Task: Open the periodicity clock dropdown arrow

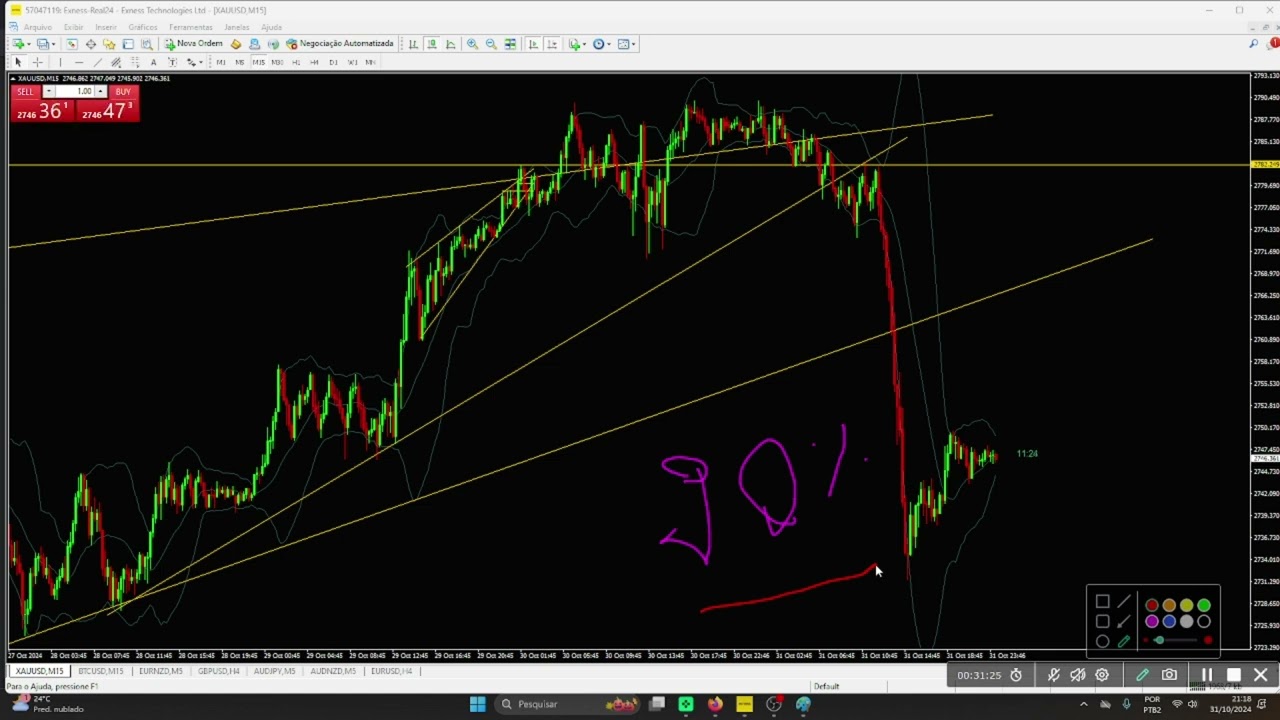Action: (x=609, y=44)
